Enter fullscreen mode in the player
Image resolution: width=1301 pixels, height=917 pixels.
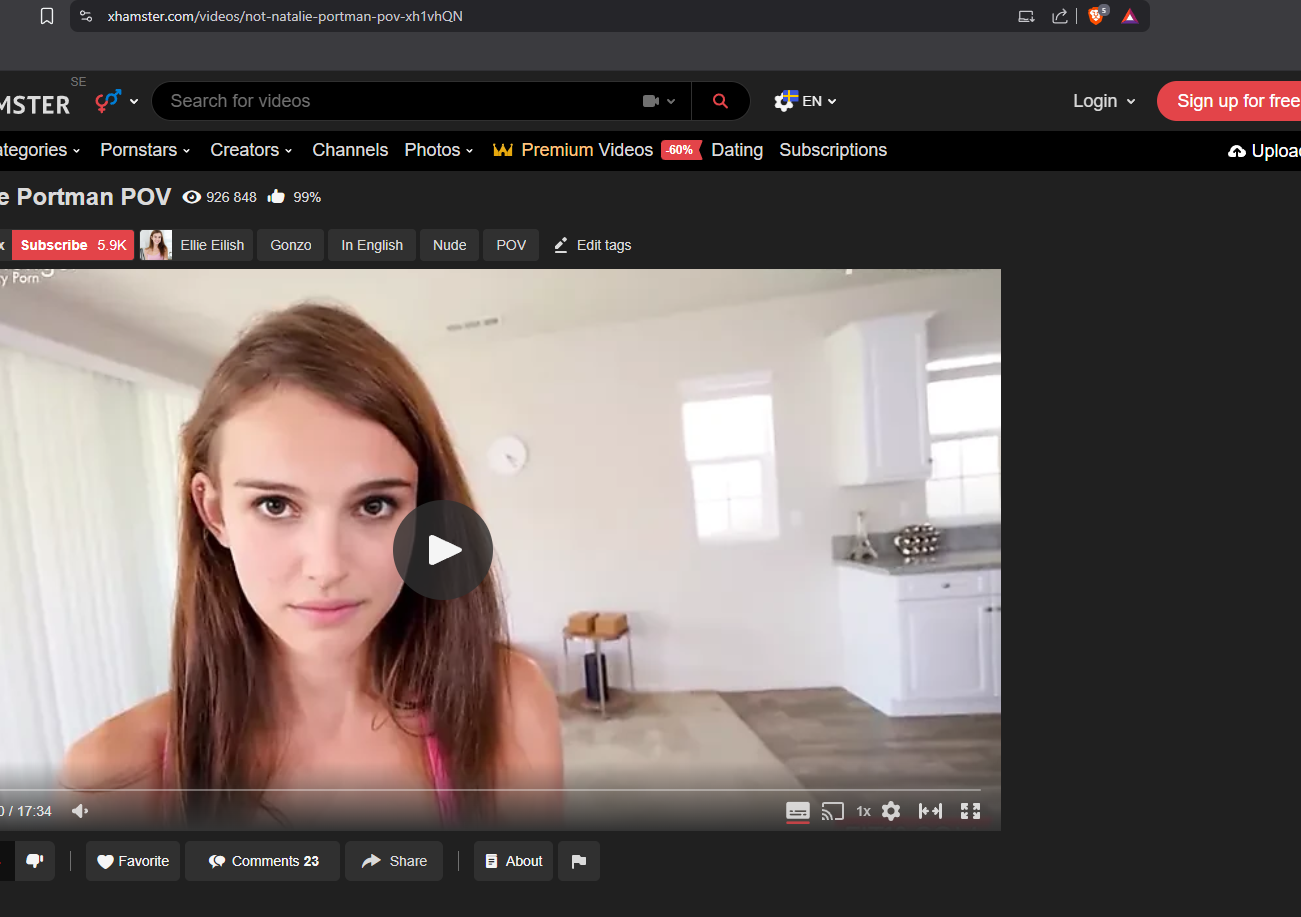click(x=970, y=811)
